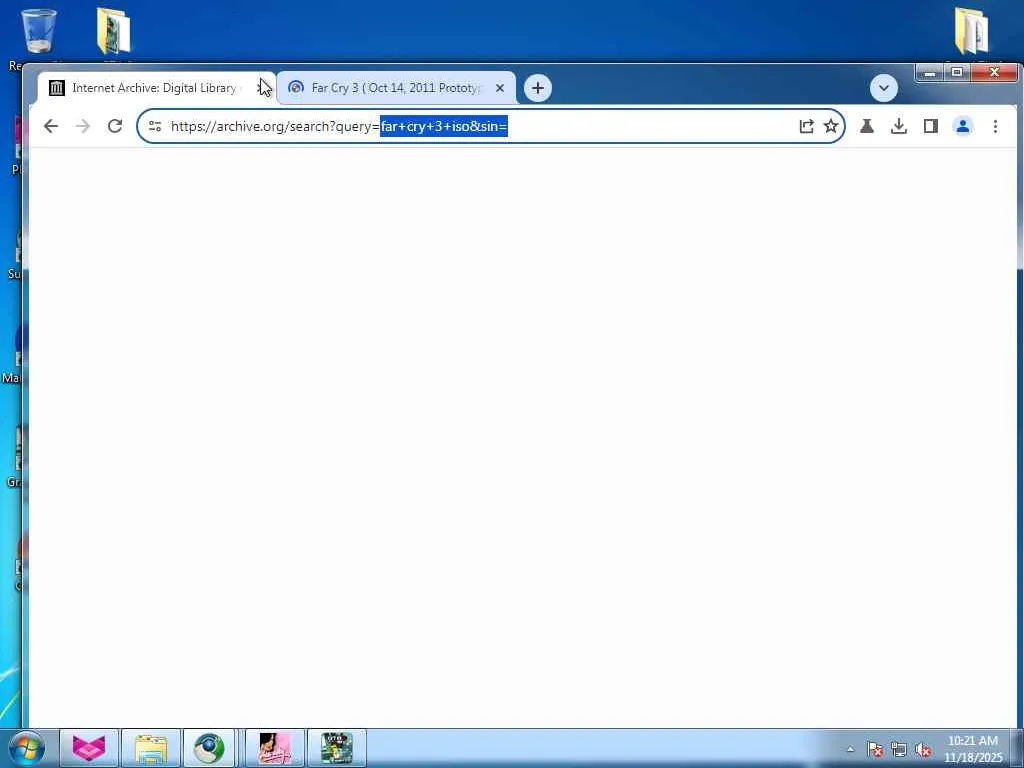Select the folder next to Recycle Bin
1024x768 pixels.
click(x=114, y=33)
